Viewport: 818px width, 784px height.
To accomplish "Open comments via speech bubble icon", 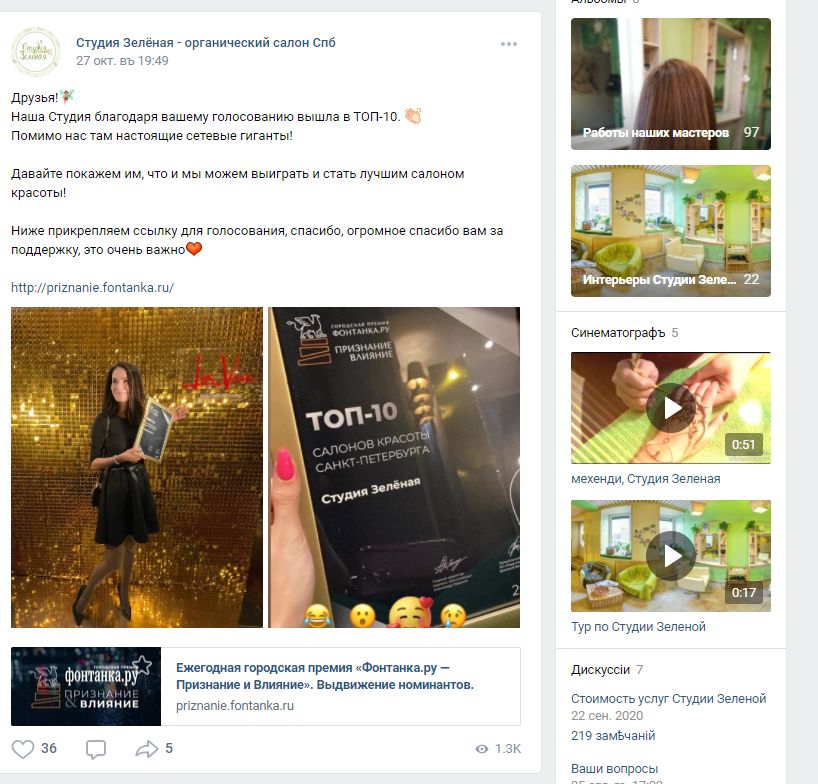I will pos(96,749).
